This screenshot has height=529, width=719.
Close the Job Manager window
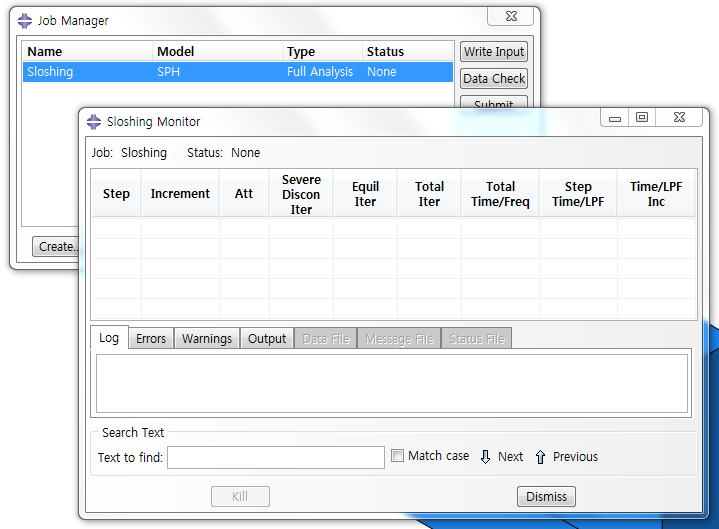(511, 17)
